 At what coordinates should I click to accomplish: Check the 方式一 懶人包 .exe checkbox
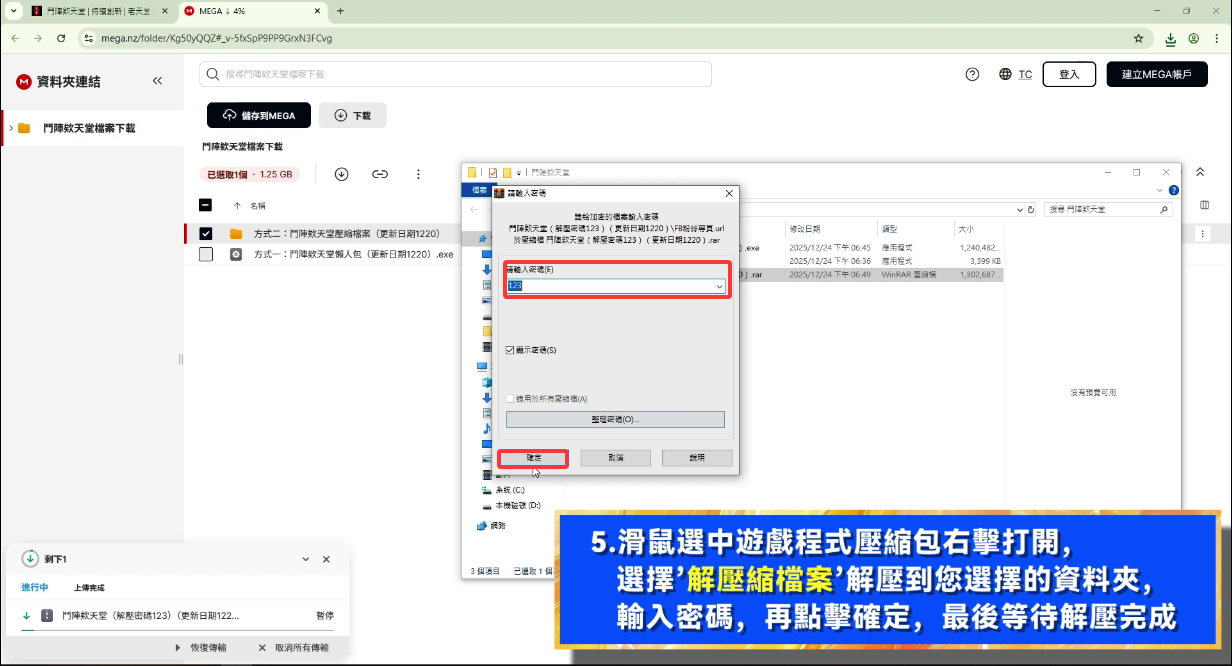[206, 254]
